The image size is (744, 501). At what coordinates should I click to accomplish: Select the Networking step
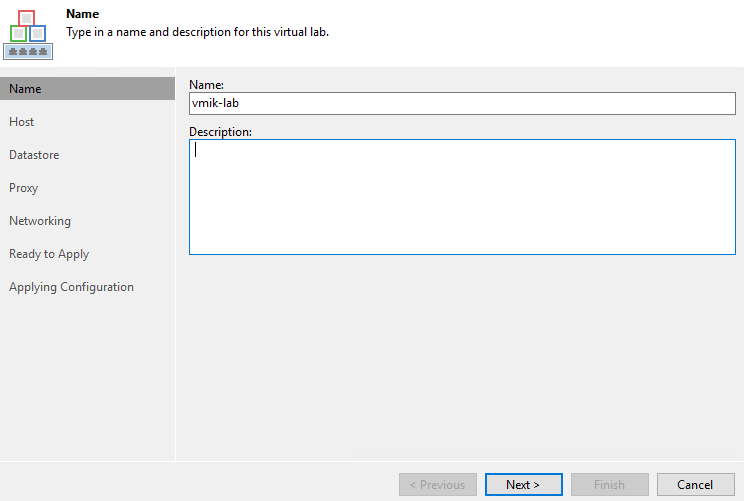coord(40,221)
